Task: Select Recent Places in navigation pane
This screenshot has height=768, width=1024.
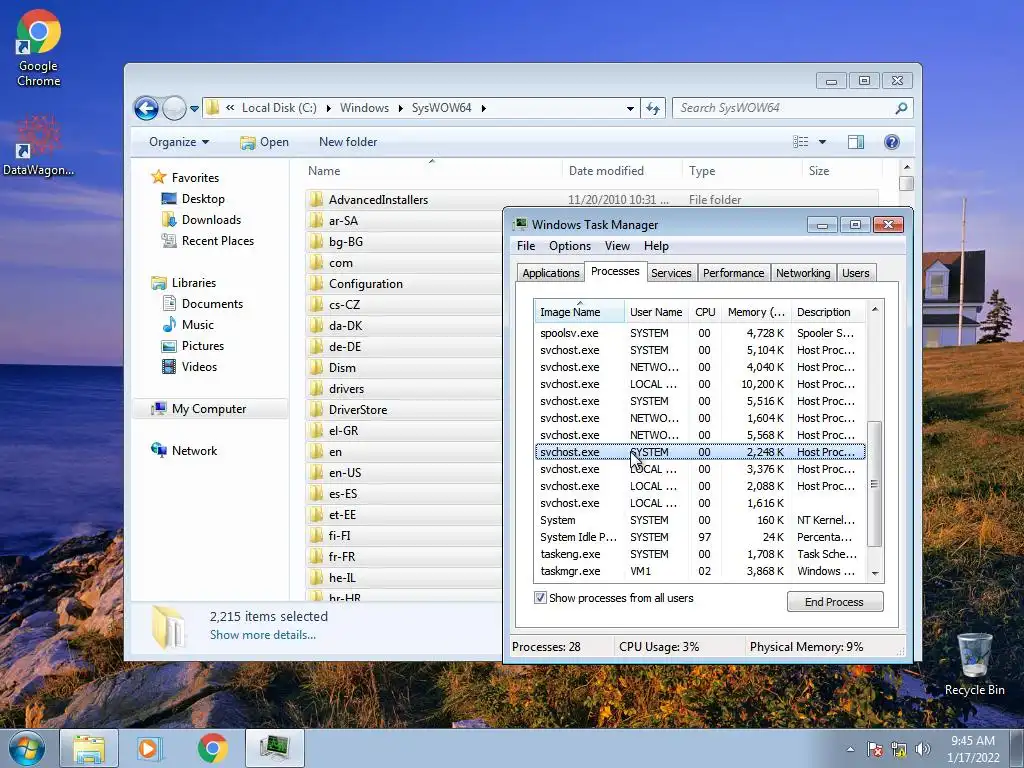Action: 208,240
